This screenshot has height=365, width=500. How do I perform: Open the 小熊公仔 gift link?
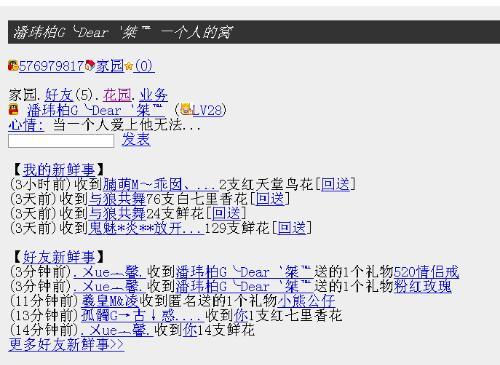306,301
